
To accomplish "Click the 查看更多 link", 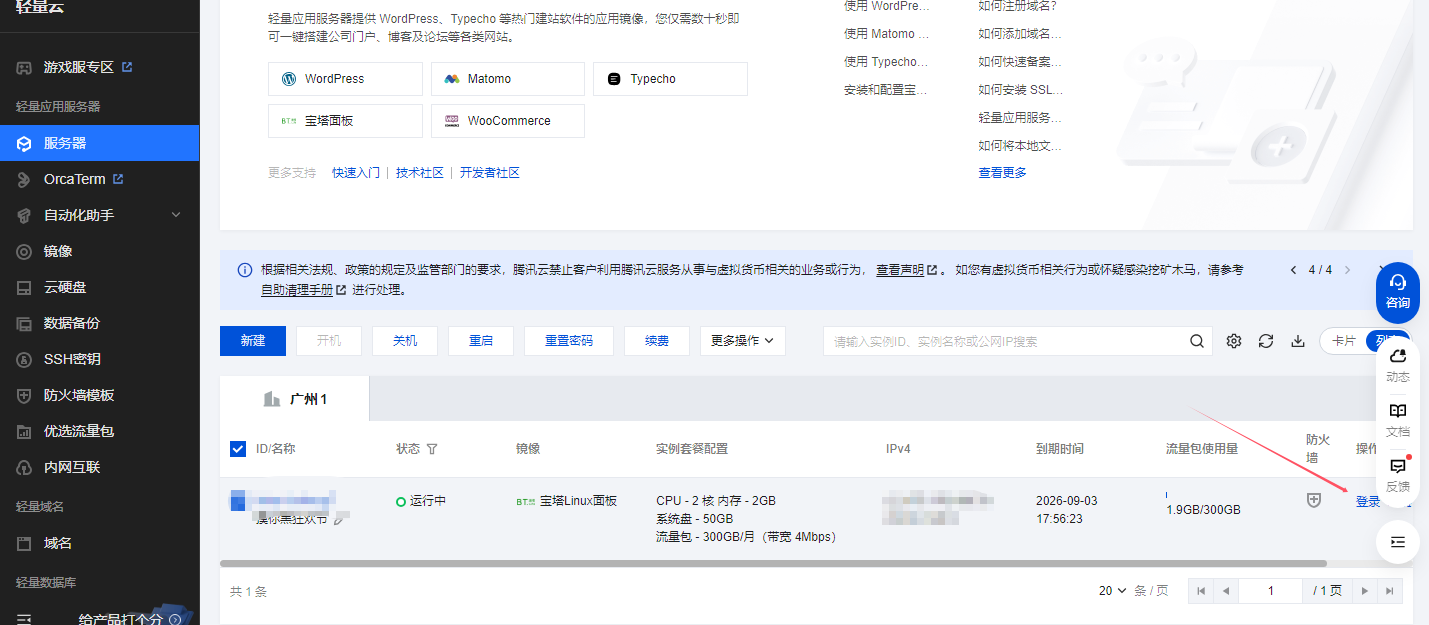I will click(1002, 173).
